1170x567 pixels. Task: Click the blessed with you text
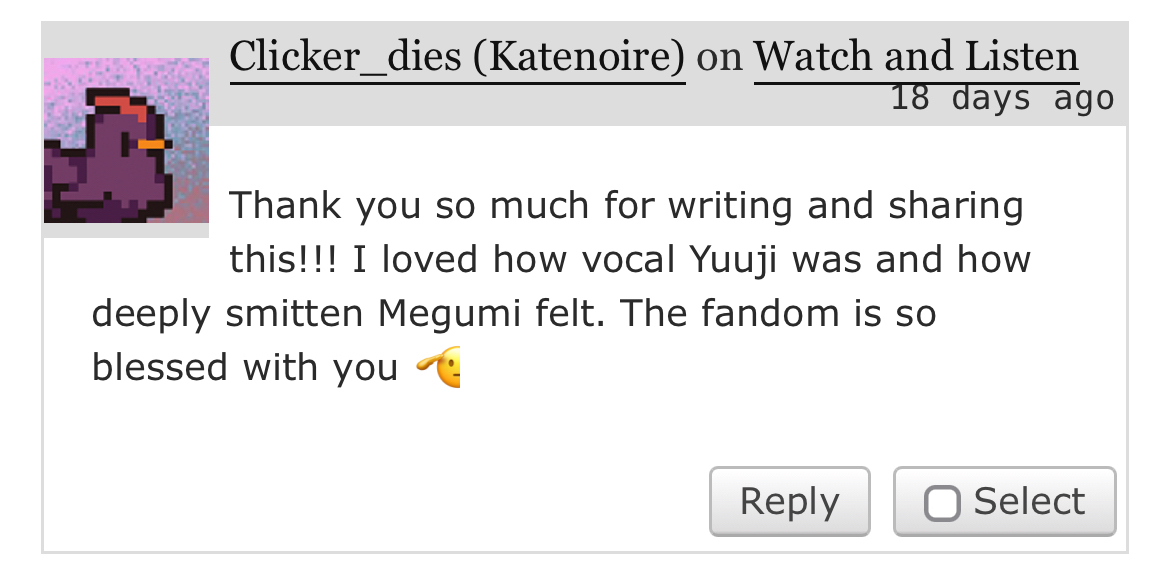(x=245, y=368)
